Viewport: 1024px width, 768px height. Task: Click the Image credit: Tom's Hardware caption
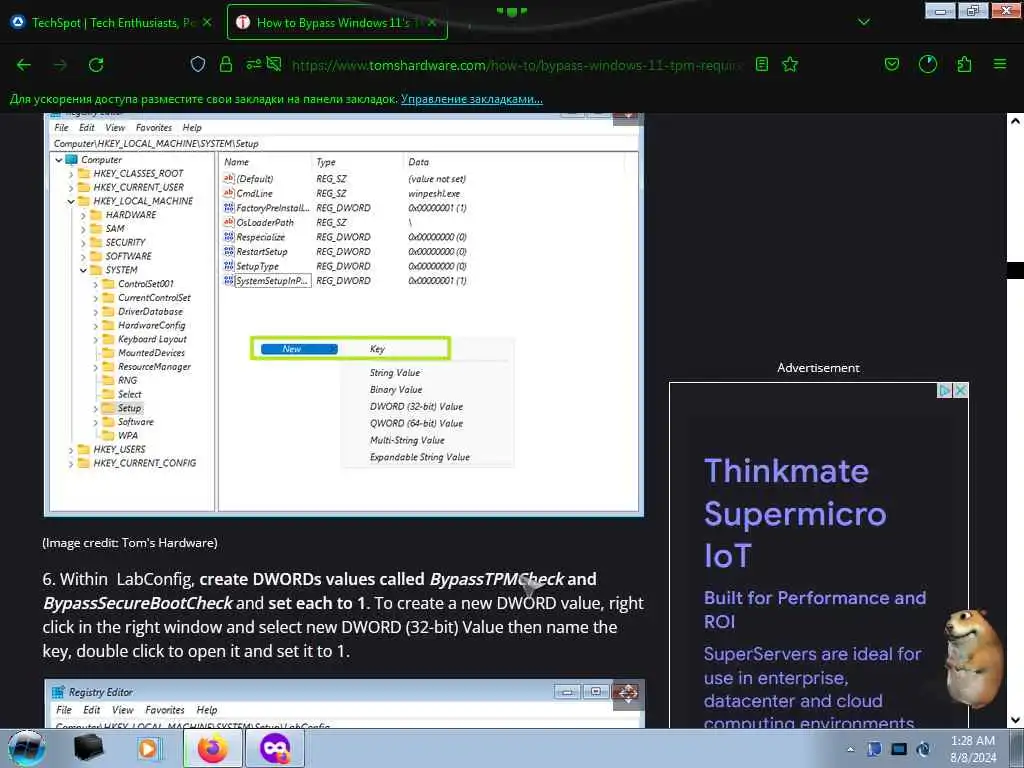click(x=130, y=543)
